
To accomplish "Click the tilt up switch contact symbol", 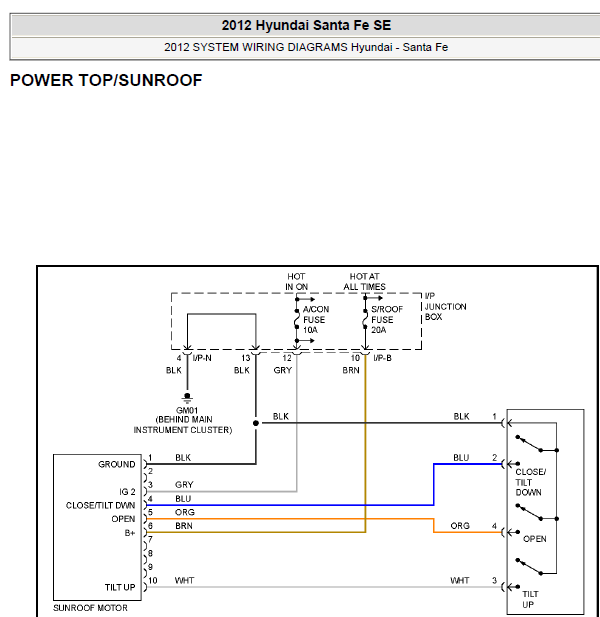I will pyautogui.click(x=531, y=567).
